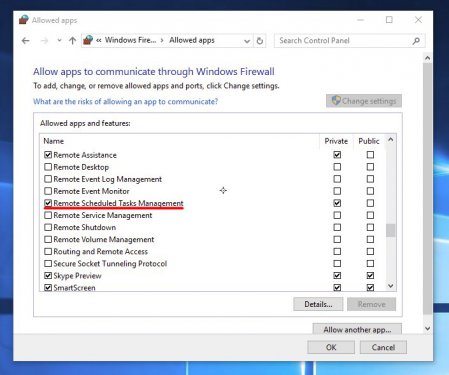This screenshot has height=375, width=449.
Task: Toggle Private for Remote Scheduled Tasks Management
Action: point(337,203)
